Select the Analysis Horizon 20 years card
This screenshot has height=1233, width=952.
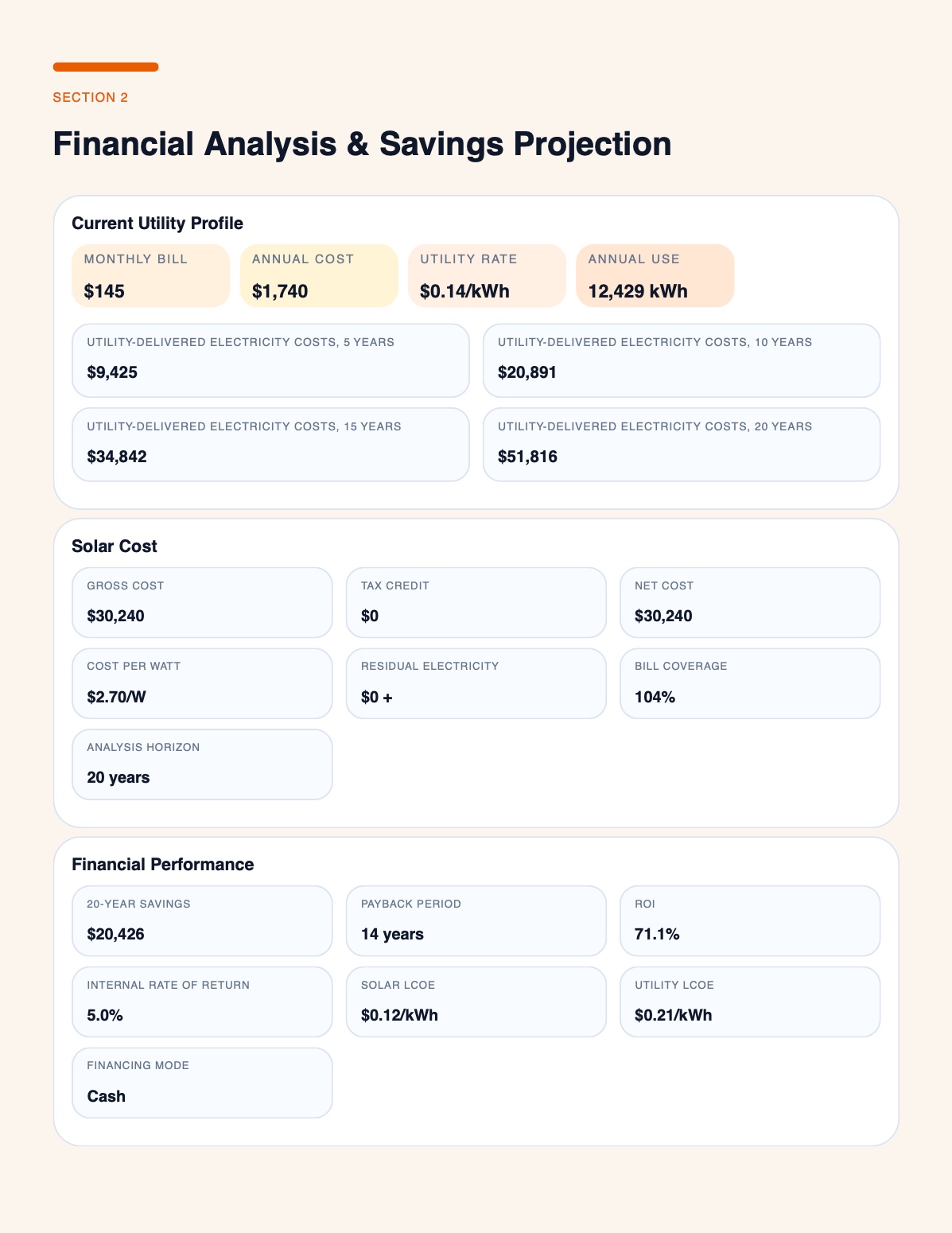coord(202,764)
